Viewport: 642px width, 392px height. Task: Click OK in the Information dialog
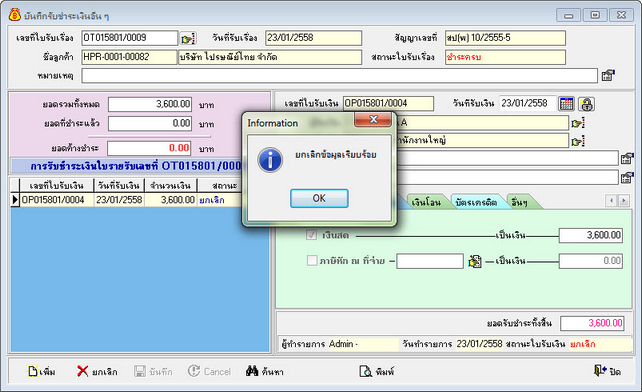tap(319, 198)
